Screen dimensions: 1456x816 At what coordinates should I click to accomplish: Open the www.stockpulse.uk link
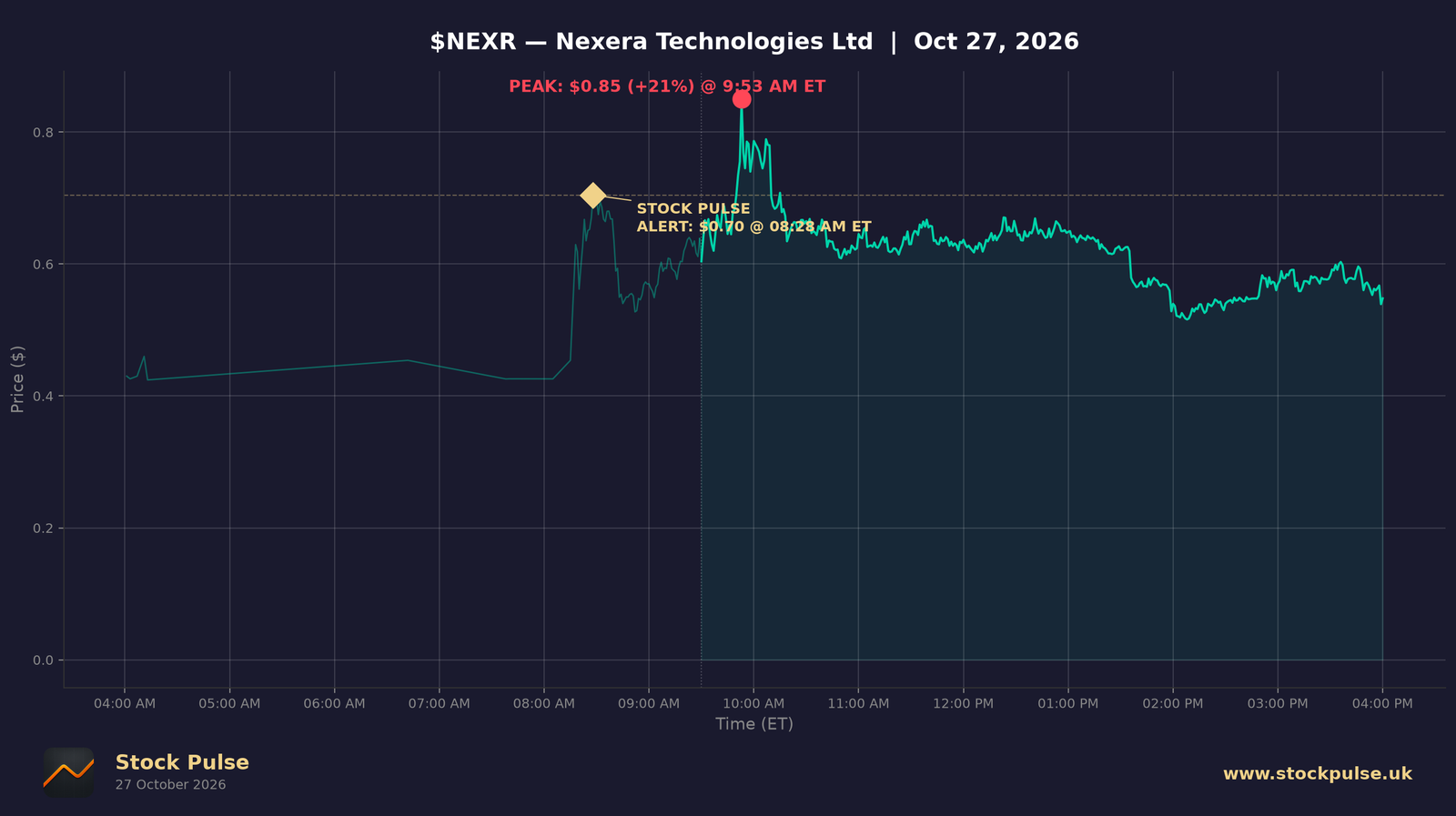(x=1317, y=773)
